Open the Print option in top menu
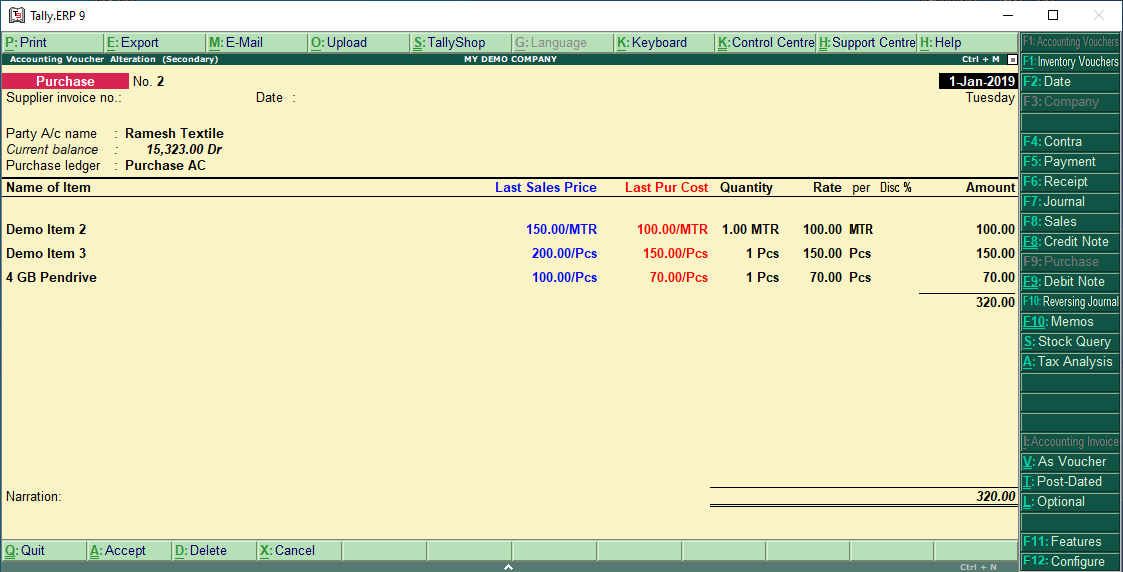The image size is (1123, 572). coord(52,43)
